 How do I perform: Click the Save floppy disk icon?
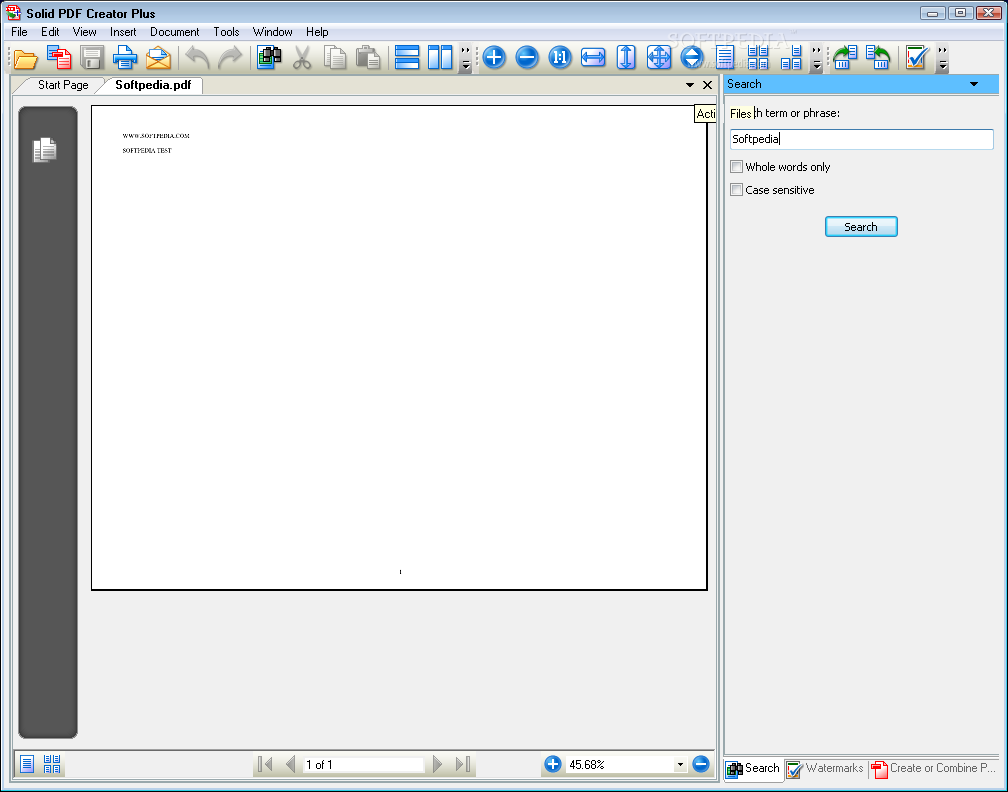tap(92, 58)
